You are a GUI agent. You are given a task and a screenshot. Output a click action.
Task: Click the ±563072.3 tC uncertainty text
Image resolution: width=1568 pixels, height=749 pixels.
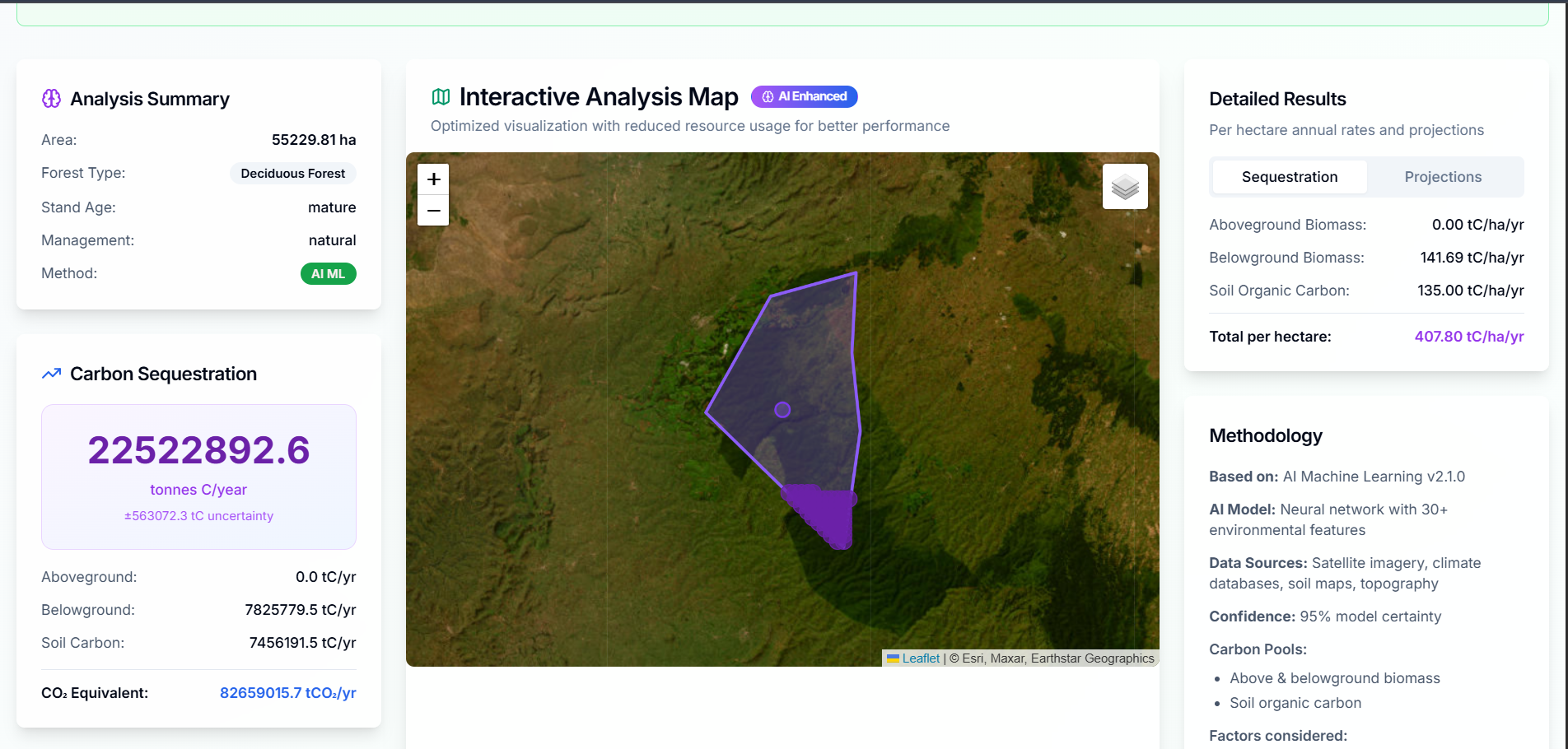click(198, 516)
